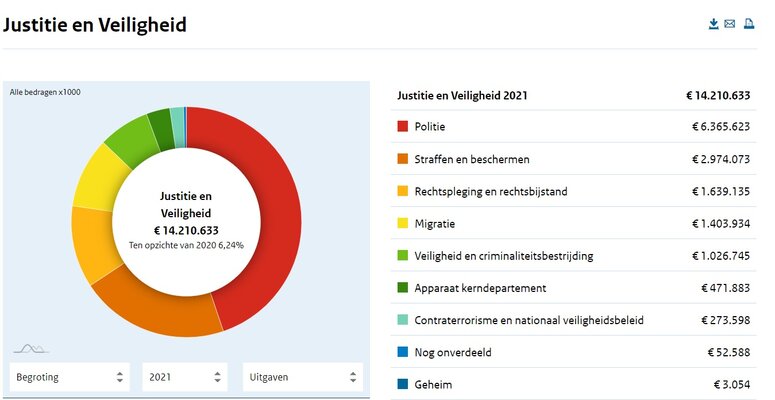
Task: Click 'Ten opzichte van 2020 6,24%' text
Action: [x=186, y=245]
